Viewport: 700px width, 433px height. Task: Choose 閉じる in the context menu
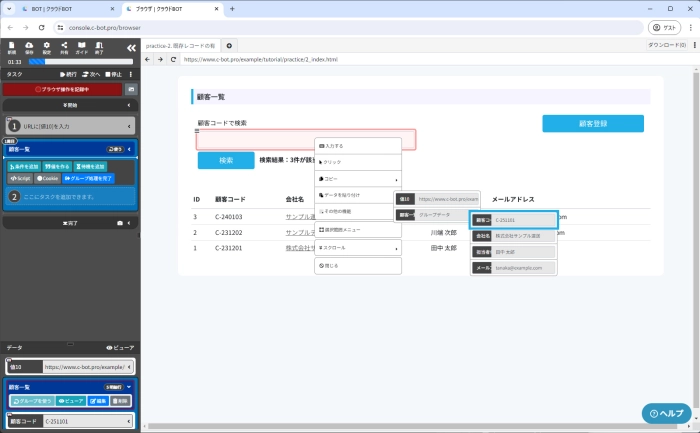tap(357, 266)
